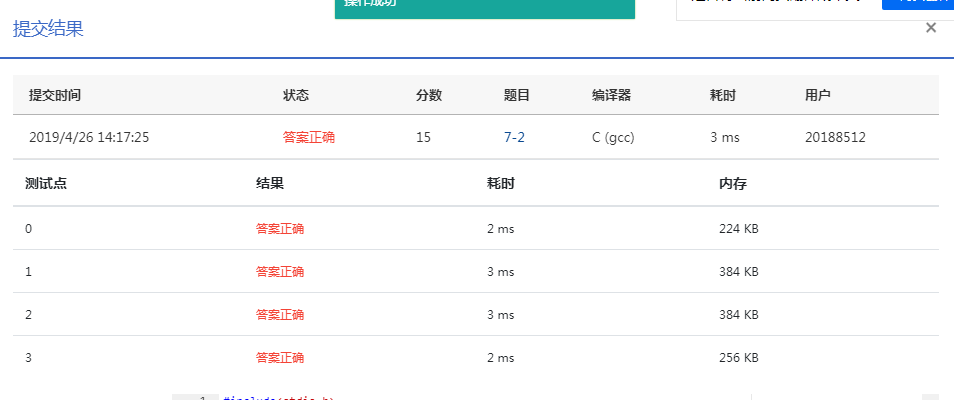Click the green 操作成功 notification banner
Viewport: 954px width, 400px height.
pyautogui.click(x=485, y=9)
